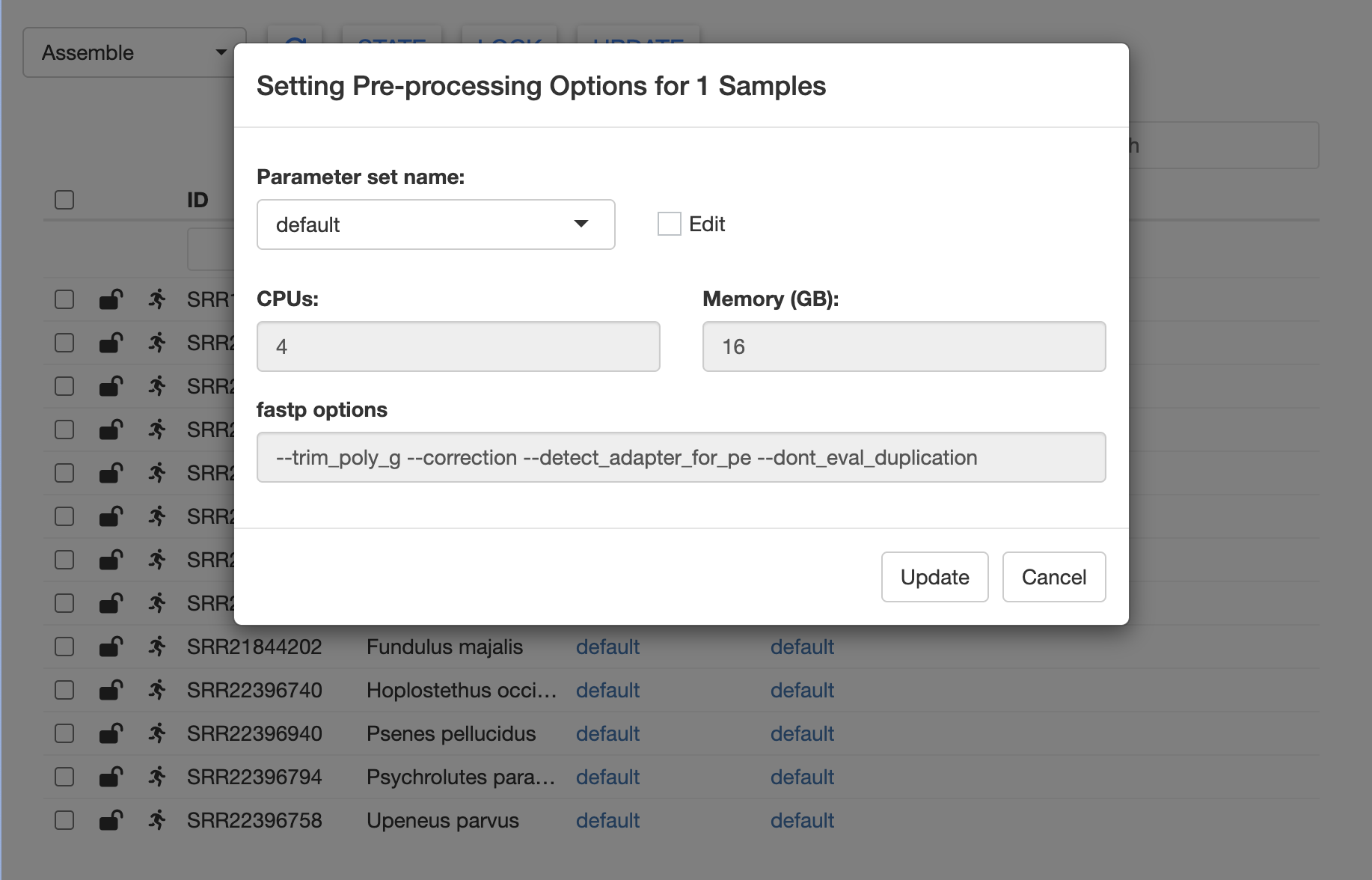The height and width of the screenshot is (880, 1372).
Task: Open second default link for Upeneus parvus
Action: point(802,820)
